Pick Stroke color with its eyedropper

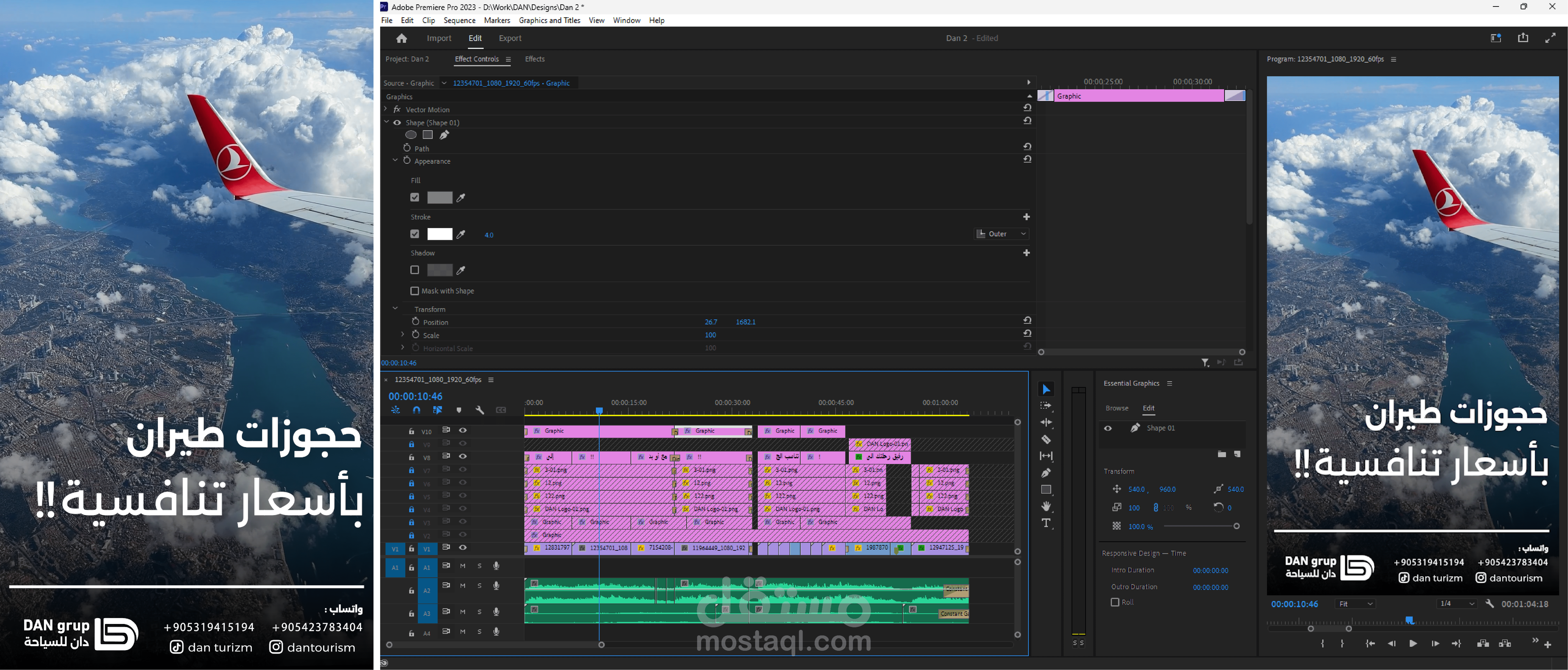pyautogui.click(x=461, y=234)
